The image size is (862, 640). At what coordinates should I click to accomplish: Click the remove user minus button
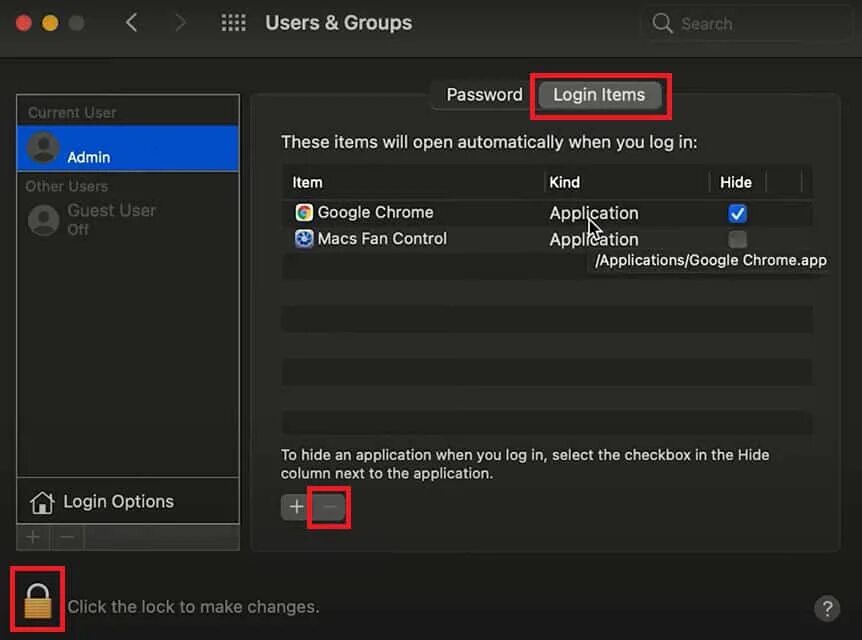click(x=67, y=537)
